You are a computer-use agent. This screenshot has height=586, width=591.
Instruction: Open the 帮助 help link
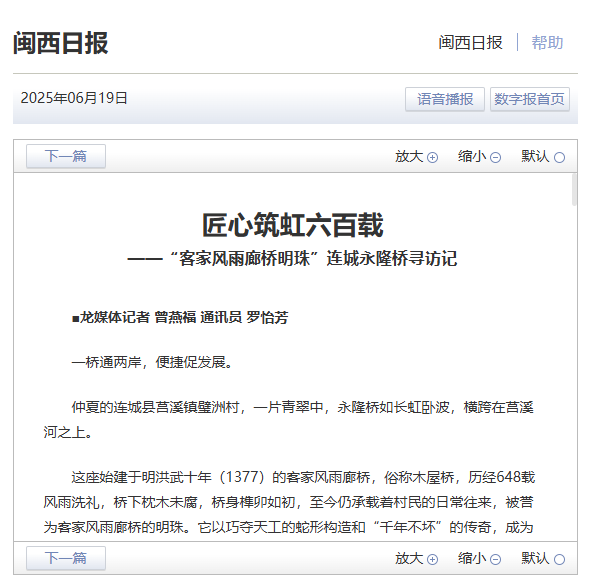tap(547, 43)
